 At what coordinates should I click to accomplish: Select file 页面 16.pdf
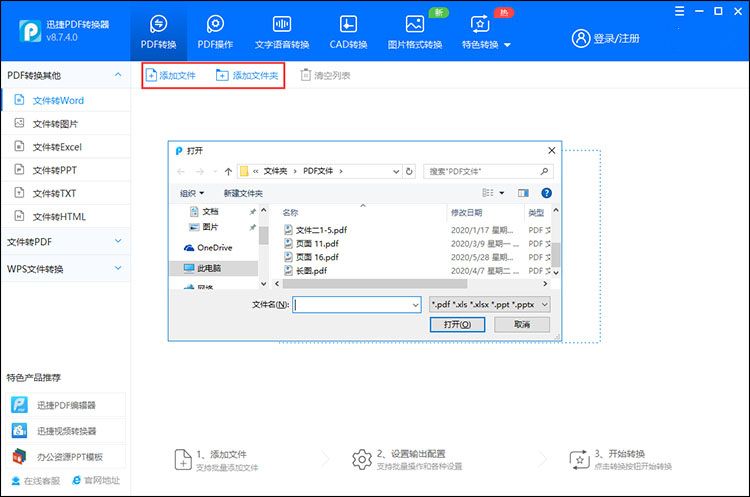coord(311,257)
